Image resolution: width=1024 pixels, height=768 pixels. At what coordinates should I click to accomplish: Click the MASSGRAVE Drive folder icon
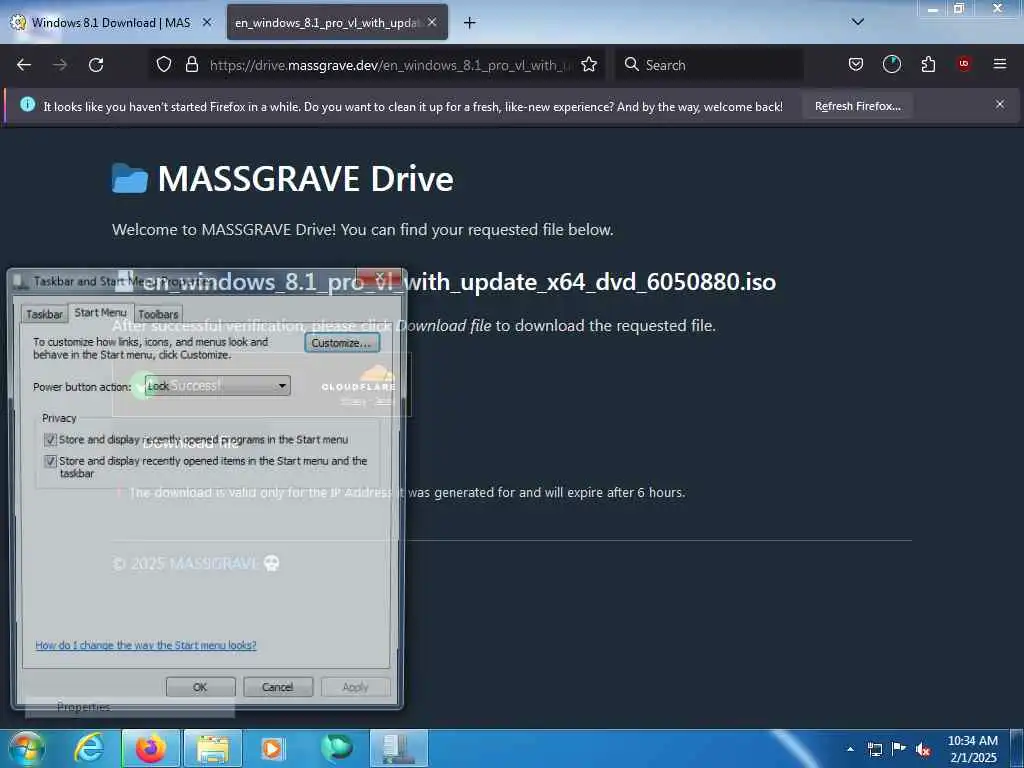(x=130, y=178)
